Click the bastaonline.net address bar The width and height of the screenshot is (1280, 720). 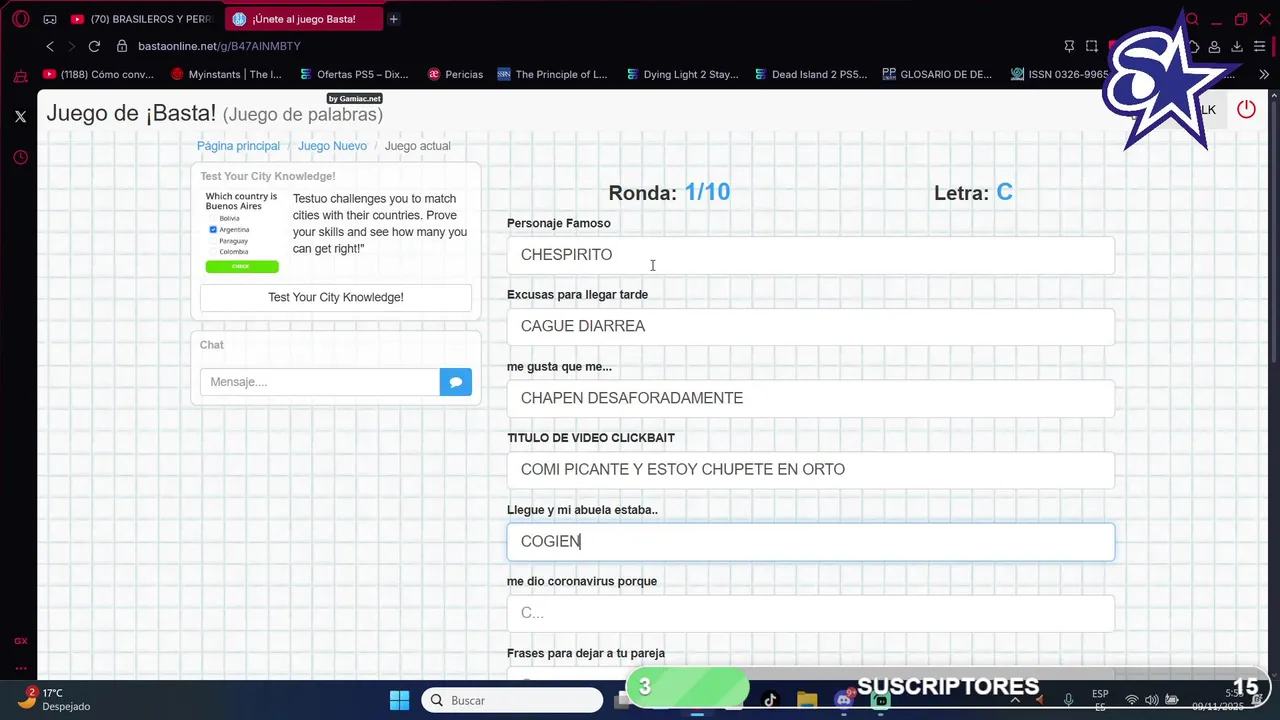point(219,46)
